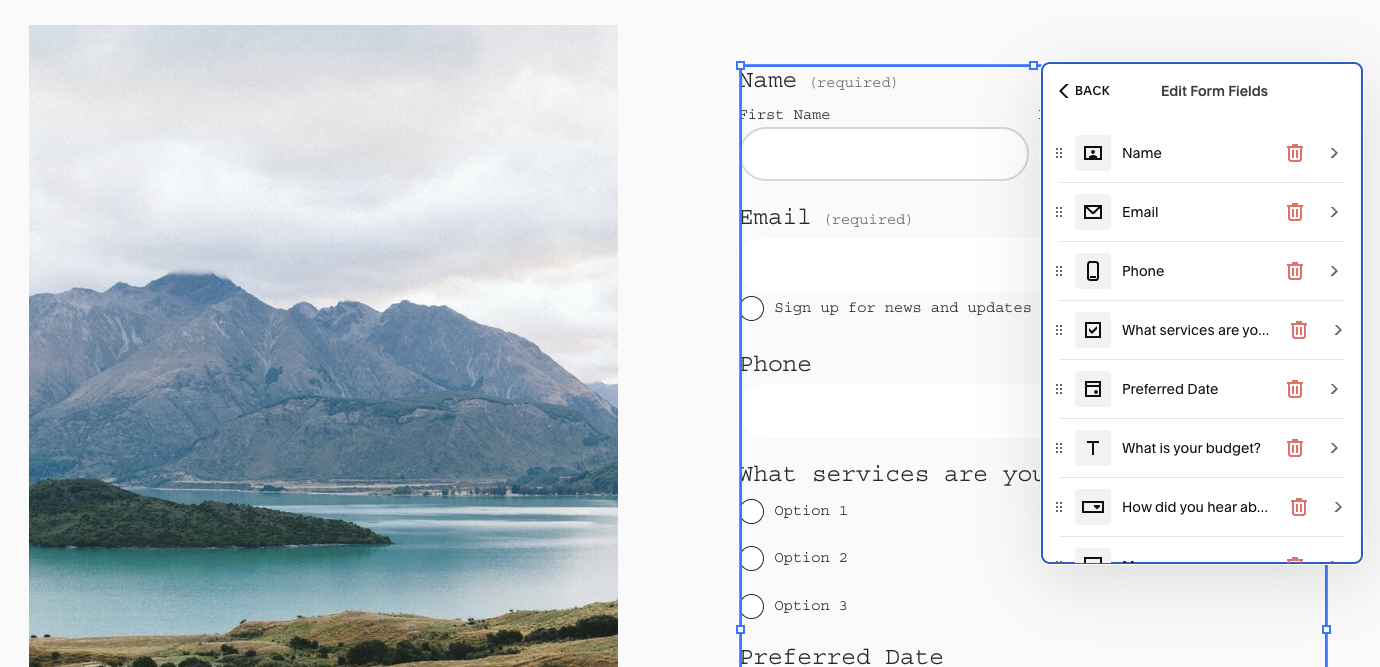
Task: Click the text T icon for budget field
Action: (x=1093, y=448)
